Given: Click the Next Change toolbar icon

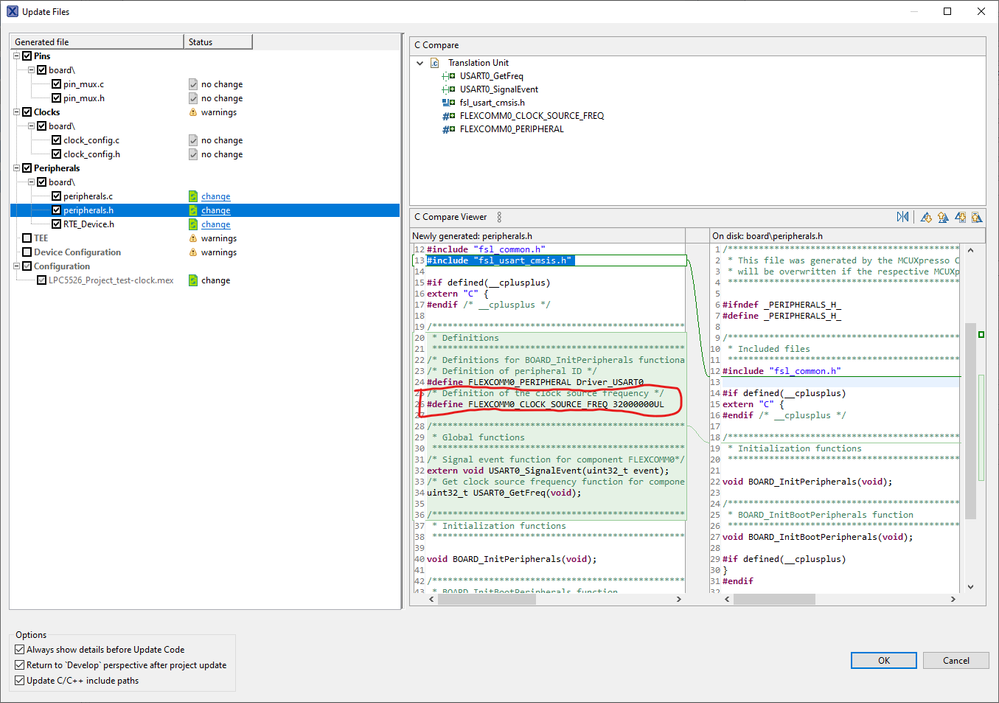Looking at the screenshot, I should coord(960,217).
